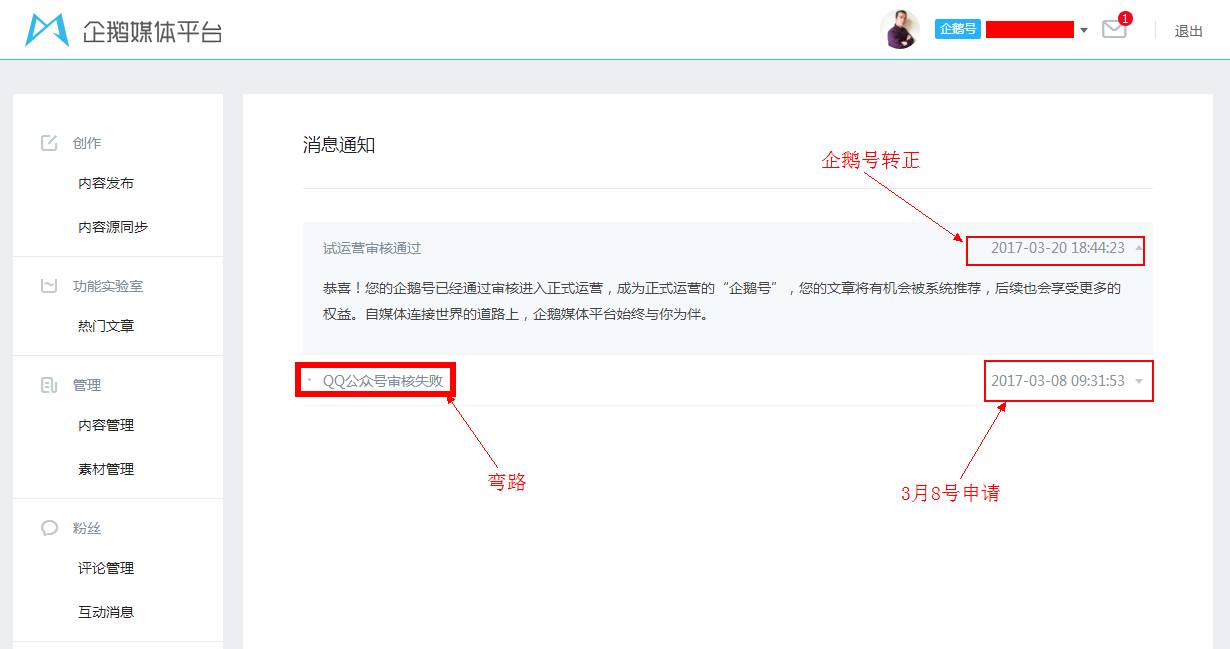Image resolution: width=1230 pixels, height=649 pixels.
Task: Select the 内容源同步 sidebar entry
Action: coord(113,226)
